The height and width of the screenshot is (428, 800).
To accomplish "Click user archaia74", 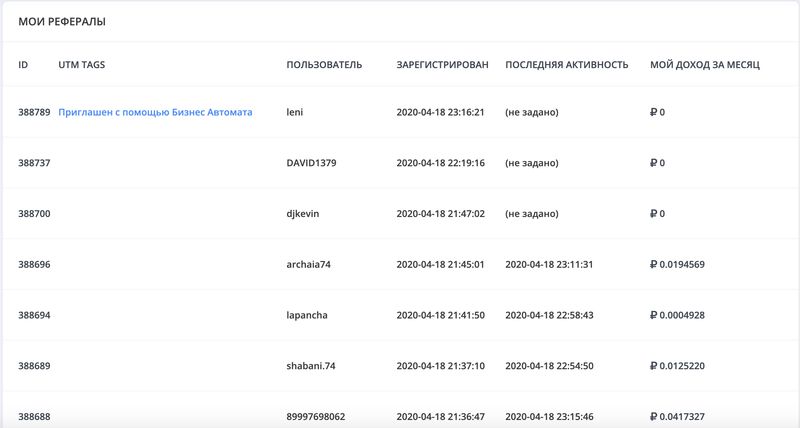I will pyautogui.click(x=310, y=265).
